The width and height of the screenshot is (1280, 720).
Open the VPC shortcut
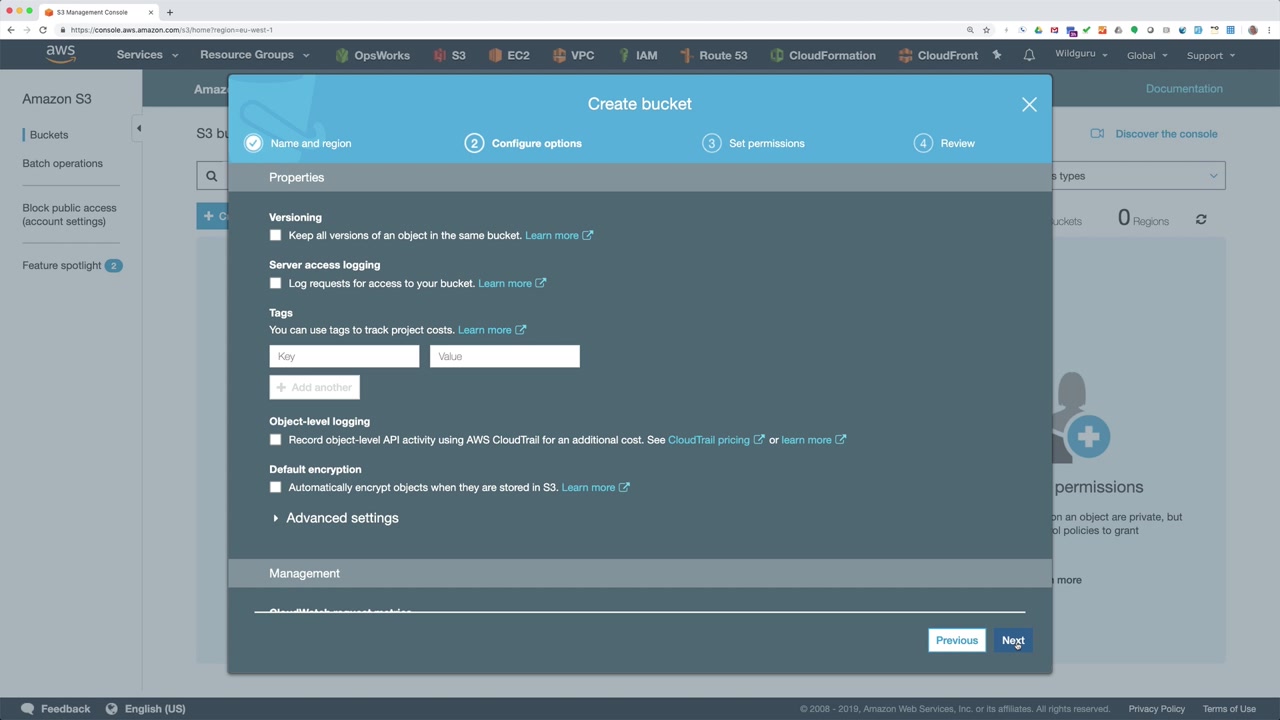point(573,55)
